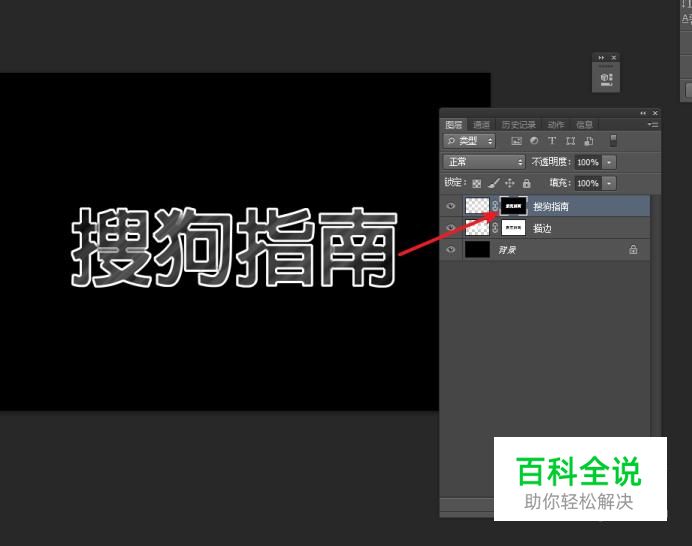692x546 pixels.
Task: Filter layers by pixel layer type
Action: pyautogui.click(x=516, y=141)
